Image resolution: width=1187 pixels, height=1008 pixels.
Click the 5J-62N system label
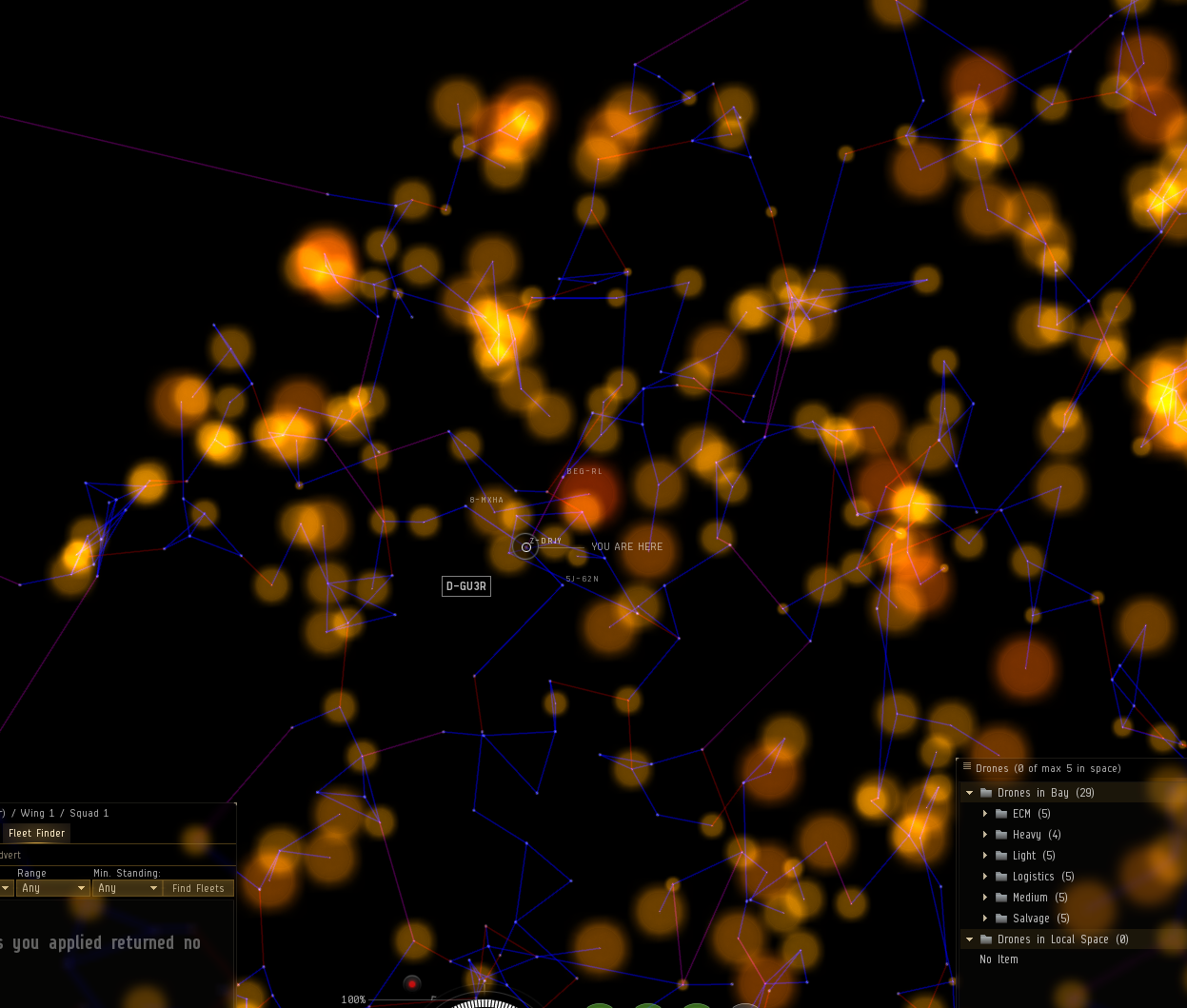click(582, 579)
